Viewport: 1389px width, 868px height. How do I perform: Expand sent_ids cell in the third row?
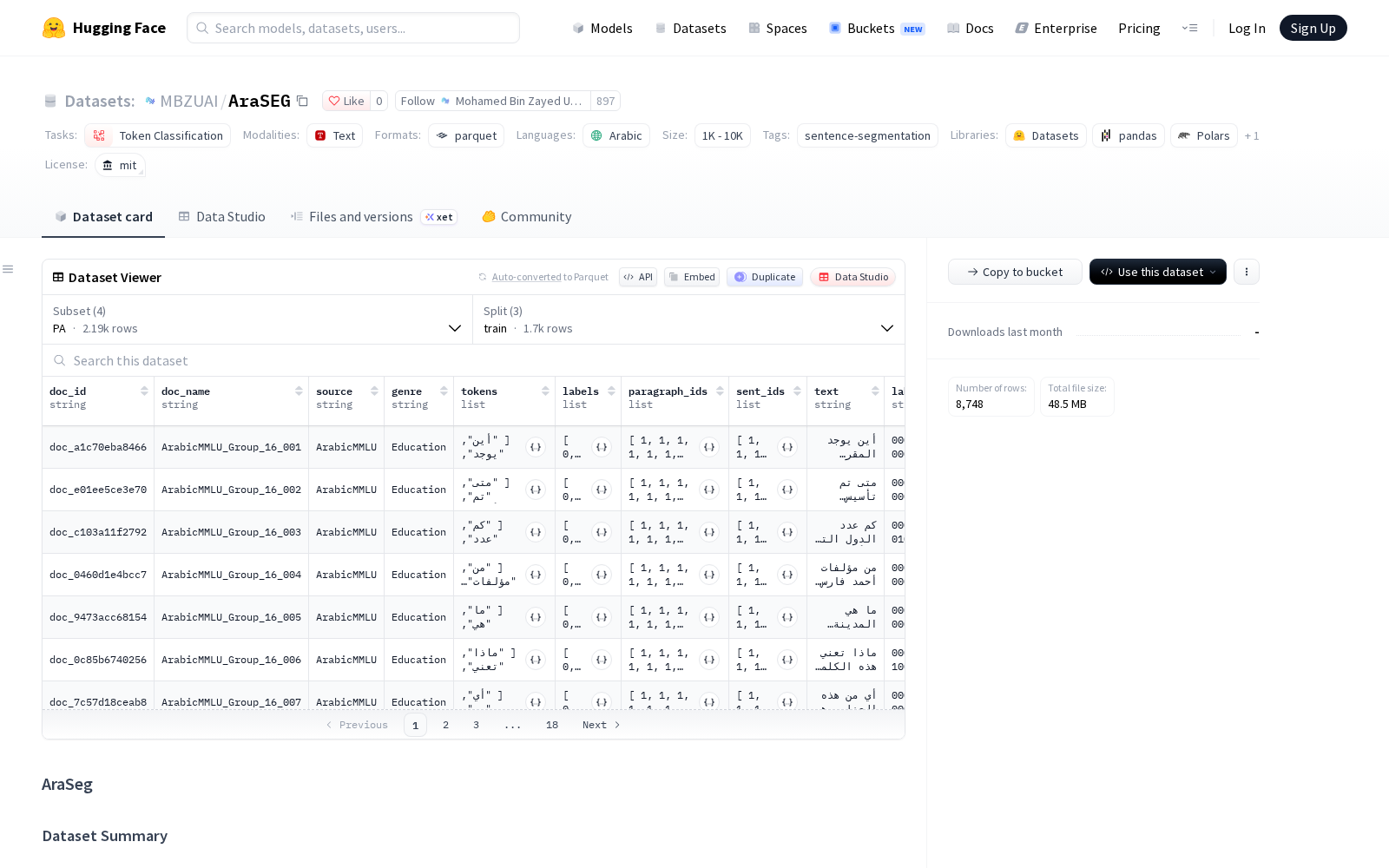click(x=787, y=532)
